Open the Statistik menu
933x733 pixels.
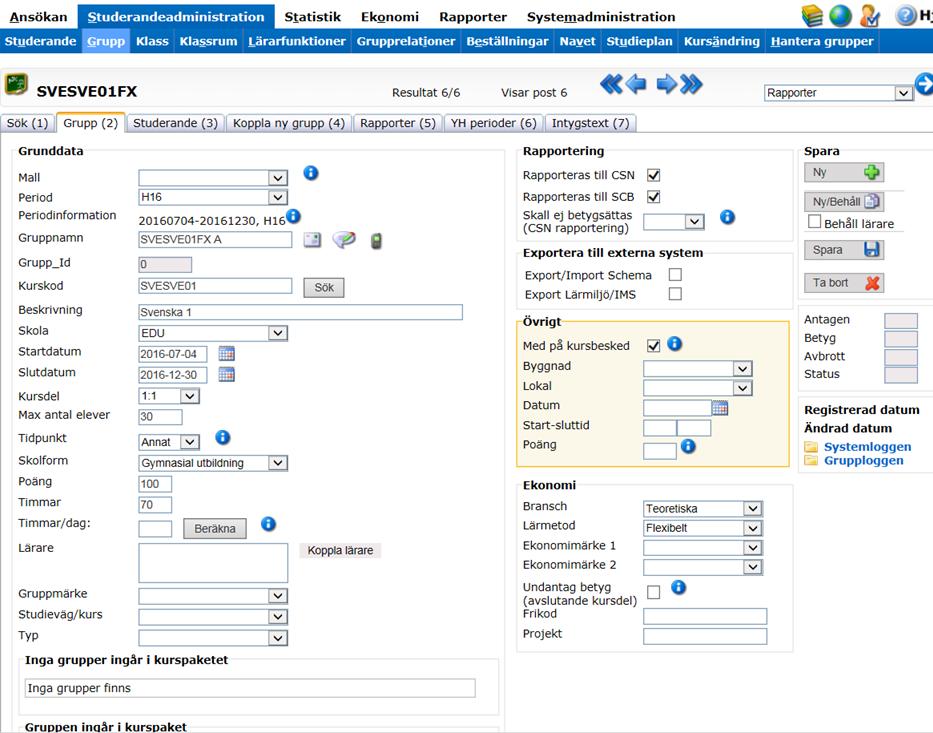312,17
